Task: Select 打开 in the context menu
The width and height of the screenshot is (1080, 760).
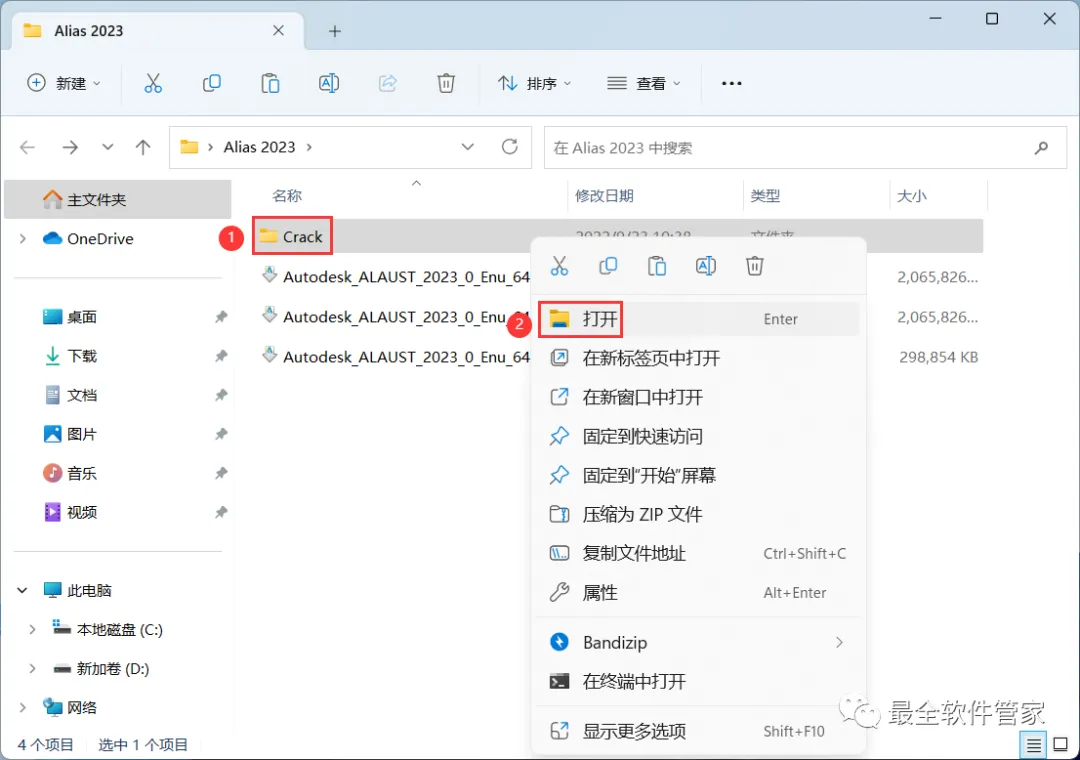Action: (x=698, y=319)
